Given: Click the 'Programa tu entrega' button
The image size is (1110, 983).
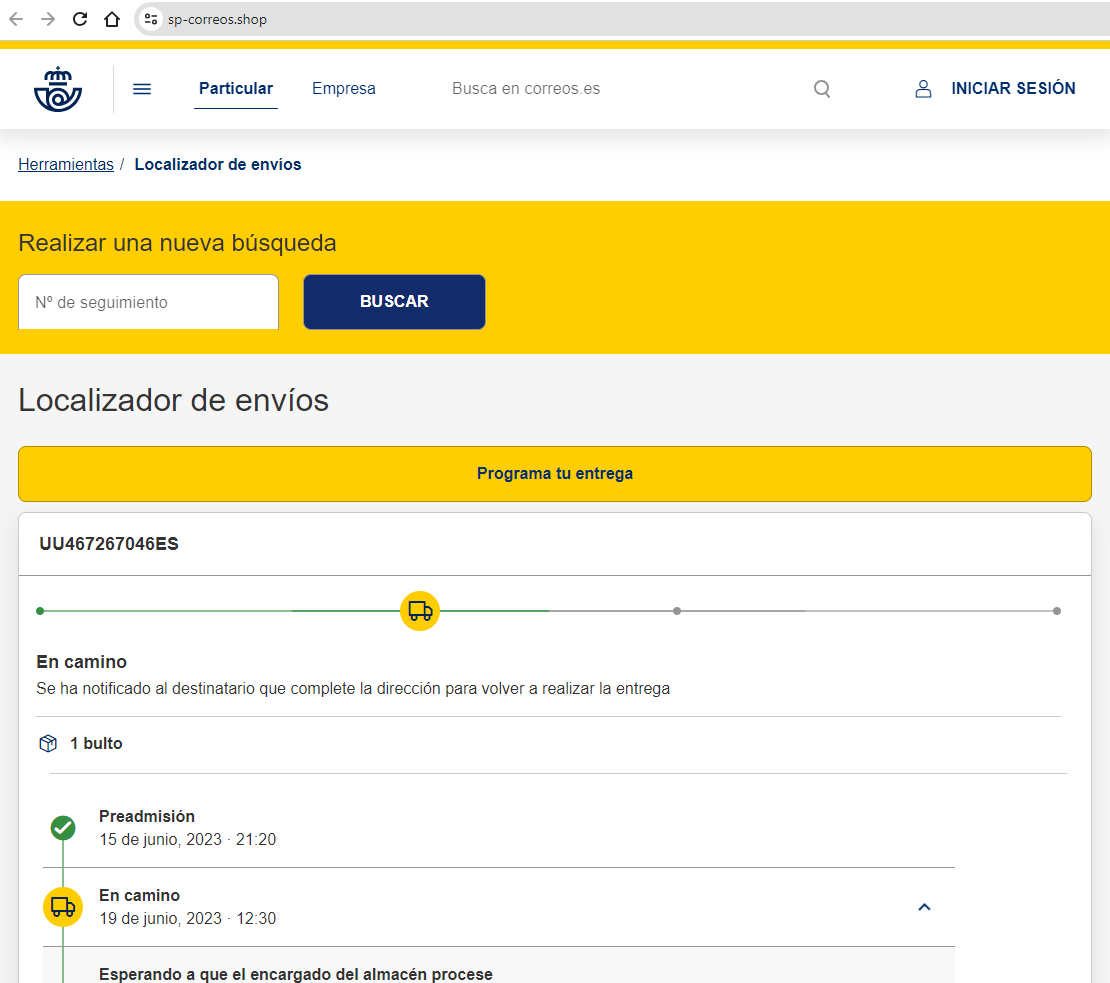Looking at the screenshot, I should 555,473.
